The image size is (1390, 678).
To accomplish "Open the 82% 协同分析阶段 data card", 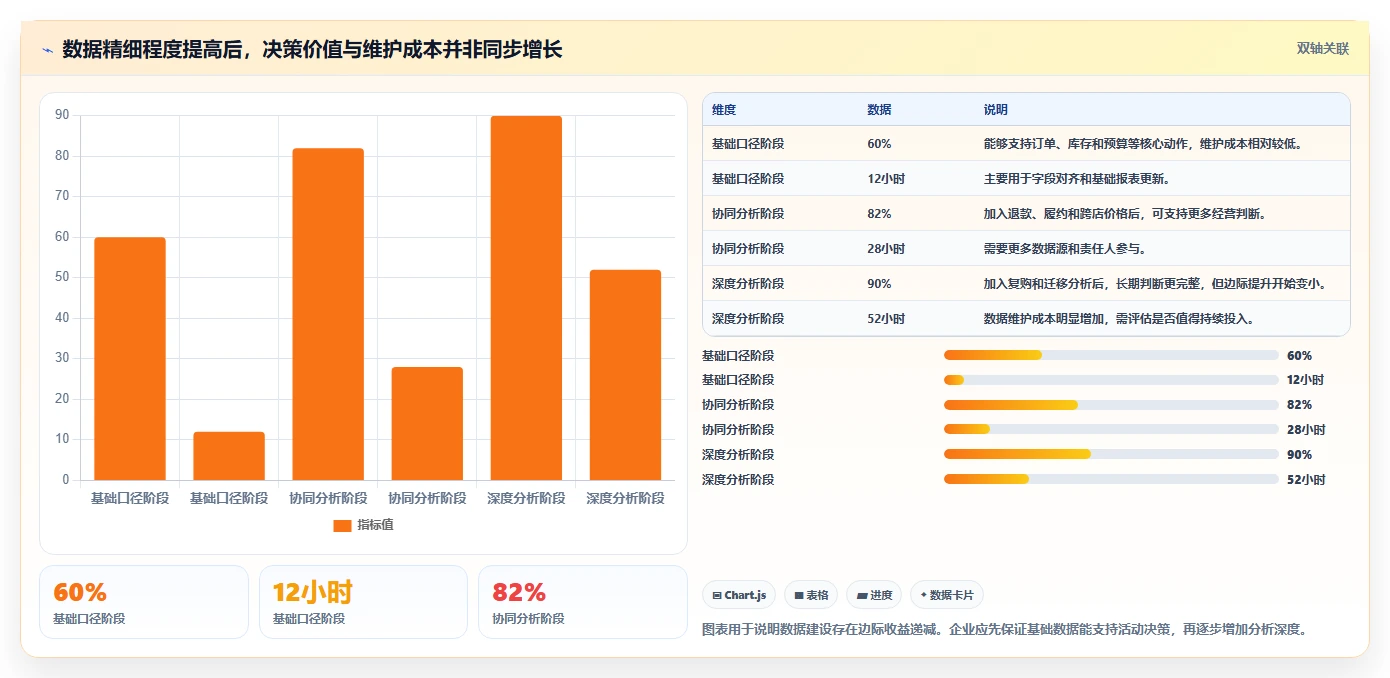I will click(583, 602).
